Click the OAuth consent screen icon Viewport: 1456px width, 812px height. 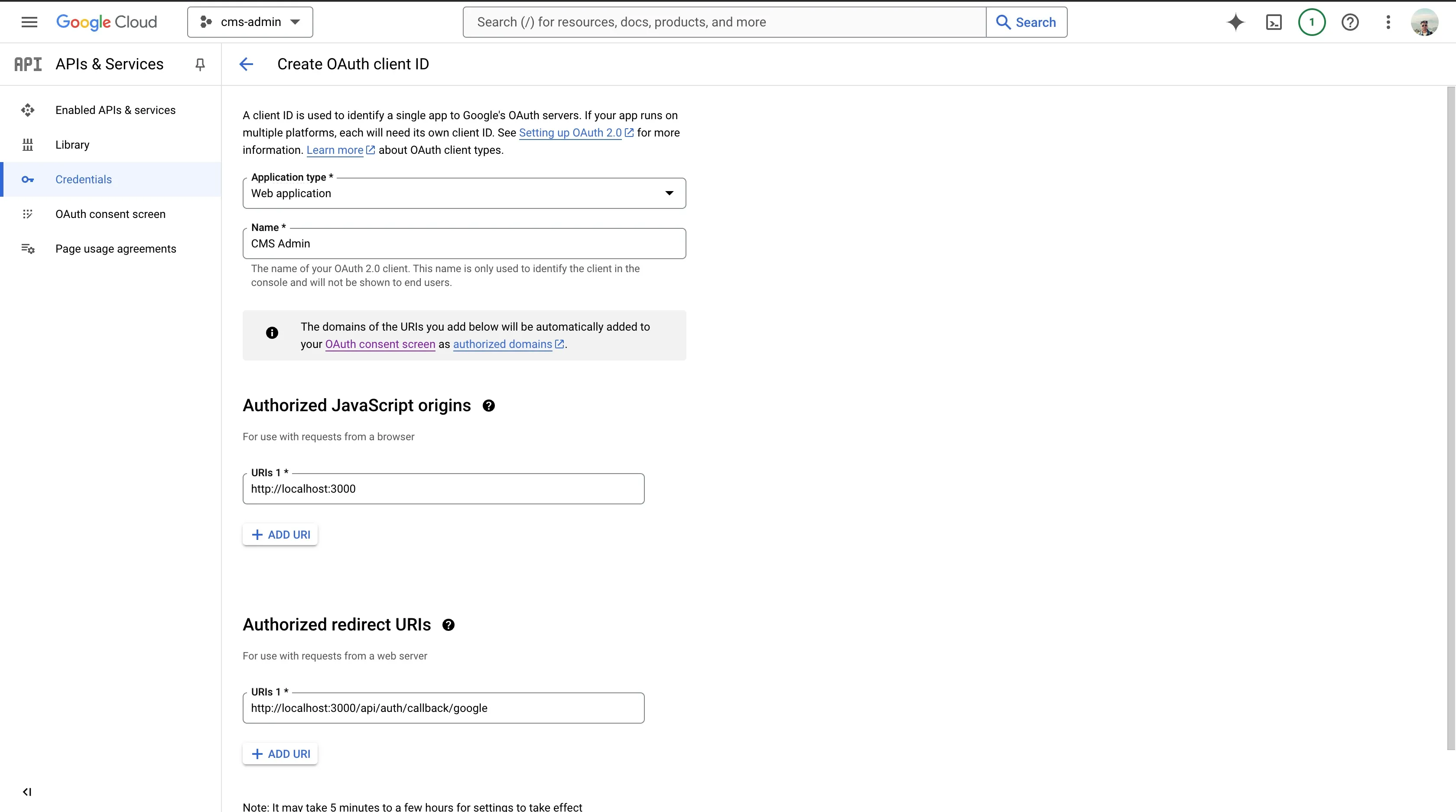[x=27, y=213]
